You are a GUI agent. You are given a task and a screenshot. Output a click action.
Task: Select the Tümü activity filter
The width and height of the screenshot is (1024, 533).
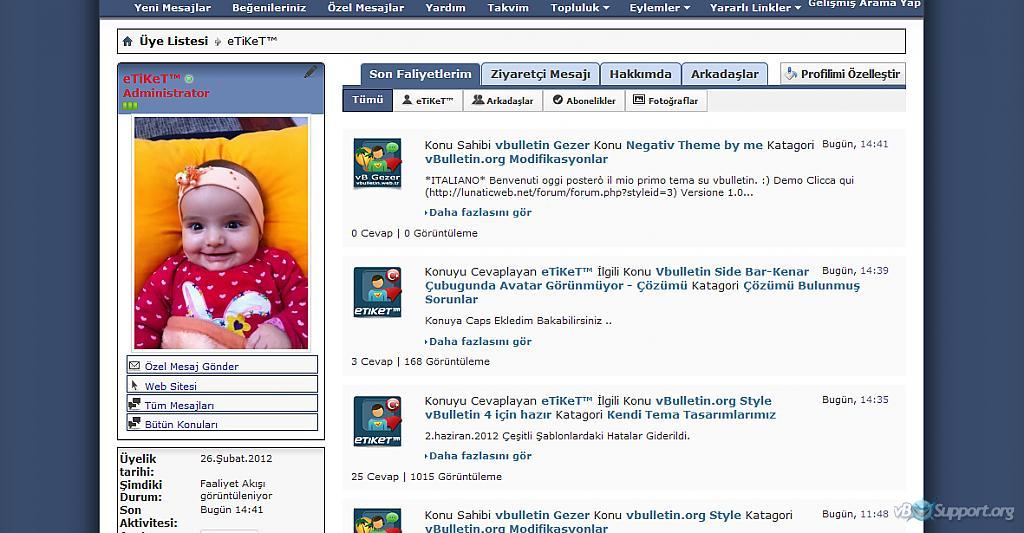tap(368, 100)
